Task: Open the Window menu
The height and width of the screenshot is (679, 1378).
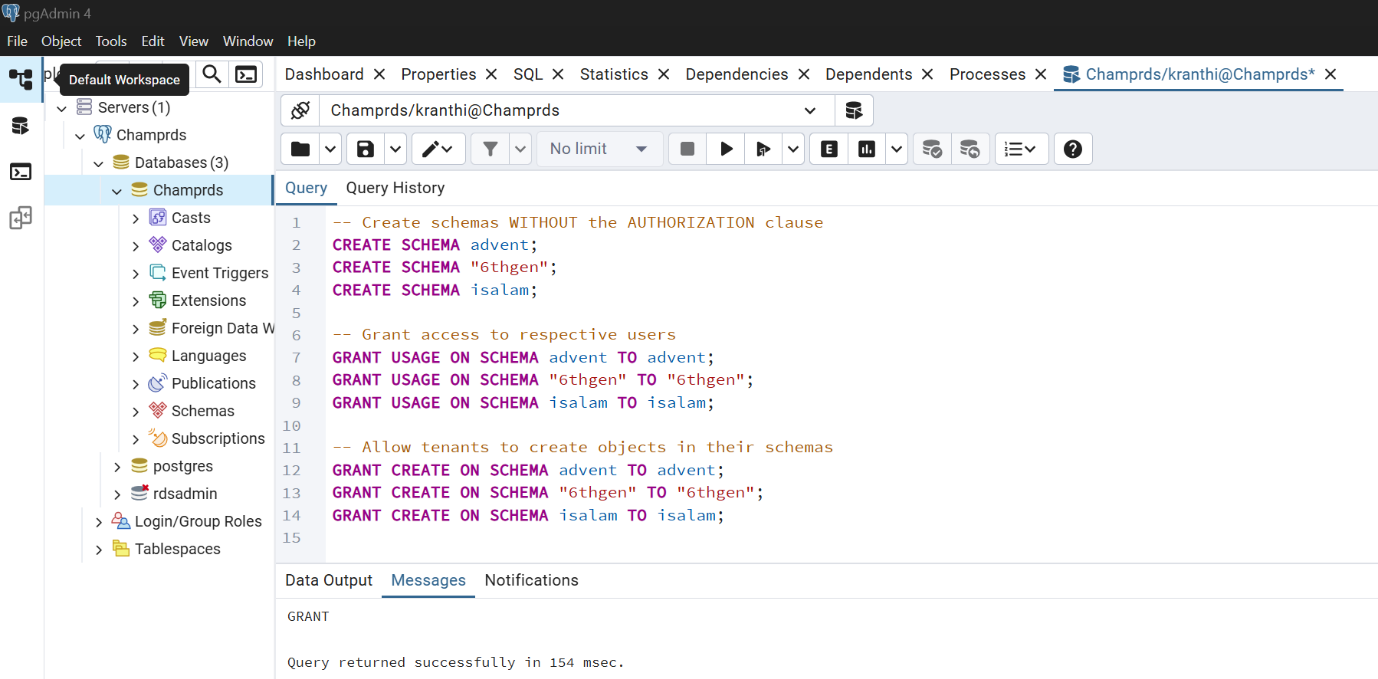Action: click(248, 41)
